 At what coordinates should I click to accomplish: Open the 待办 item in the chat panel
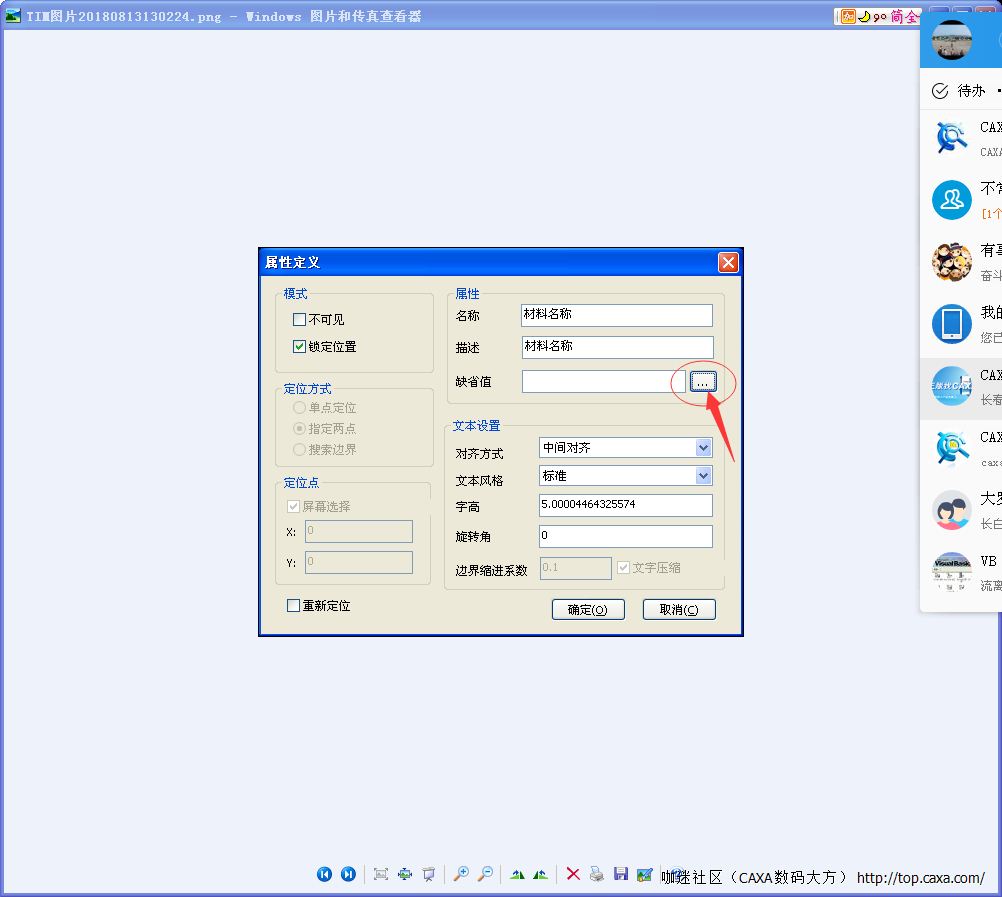tap(960, 91)
